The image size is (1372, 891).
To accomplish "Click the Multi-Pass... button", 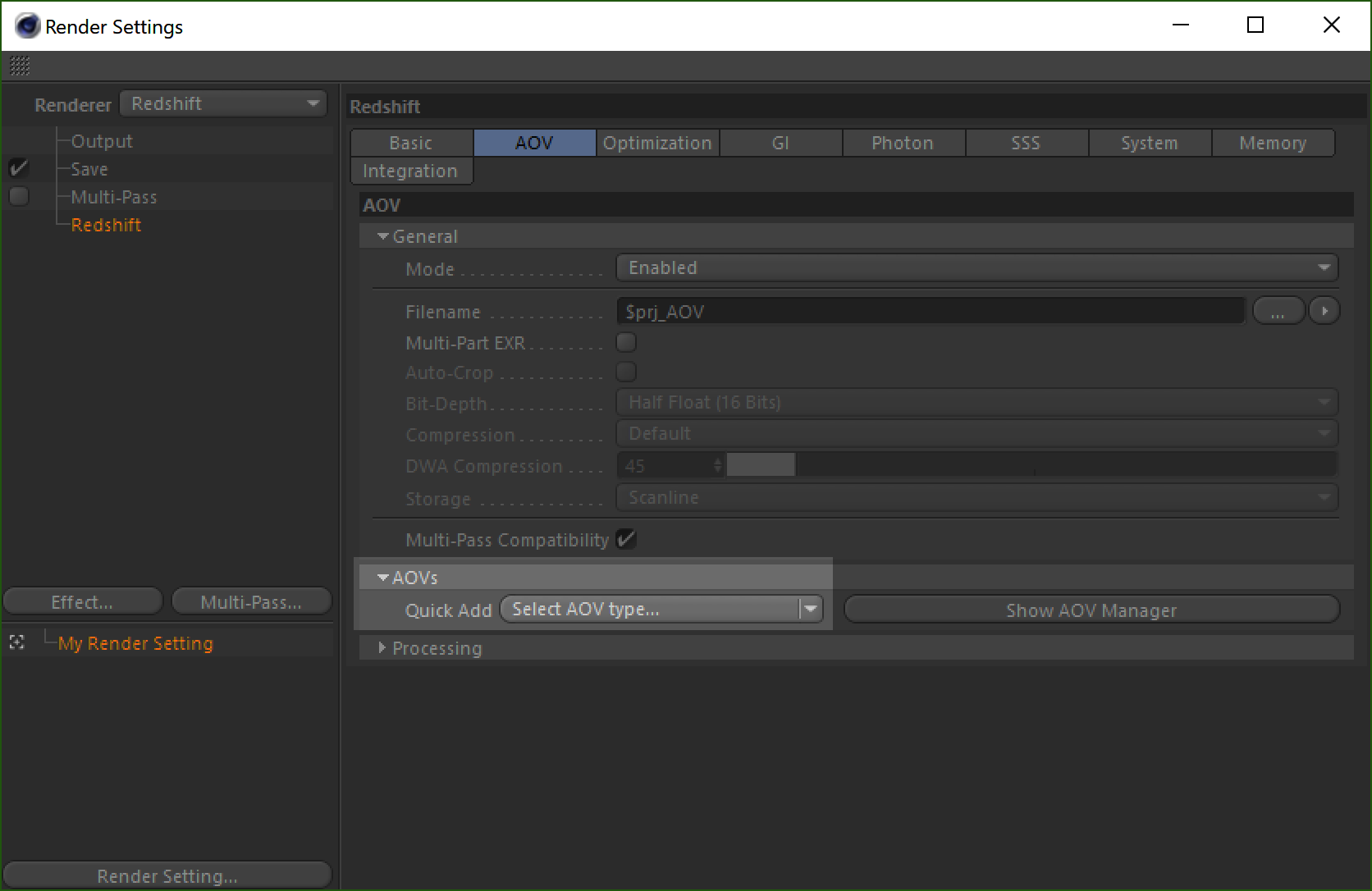I will click(252, 601).
